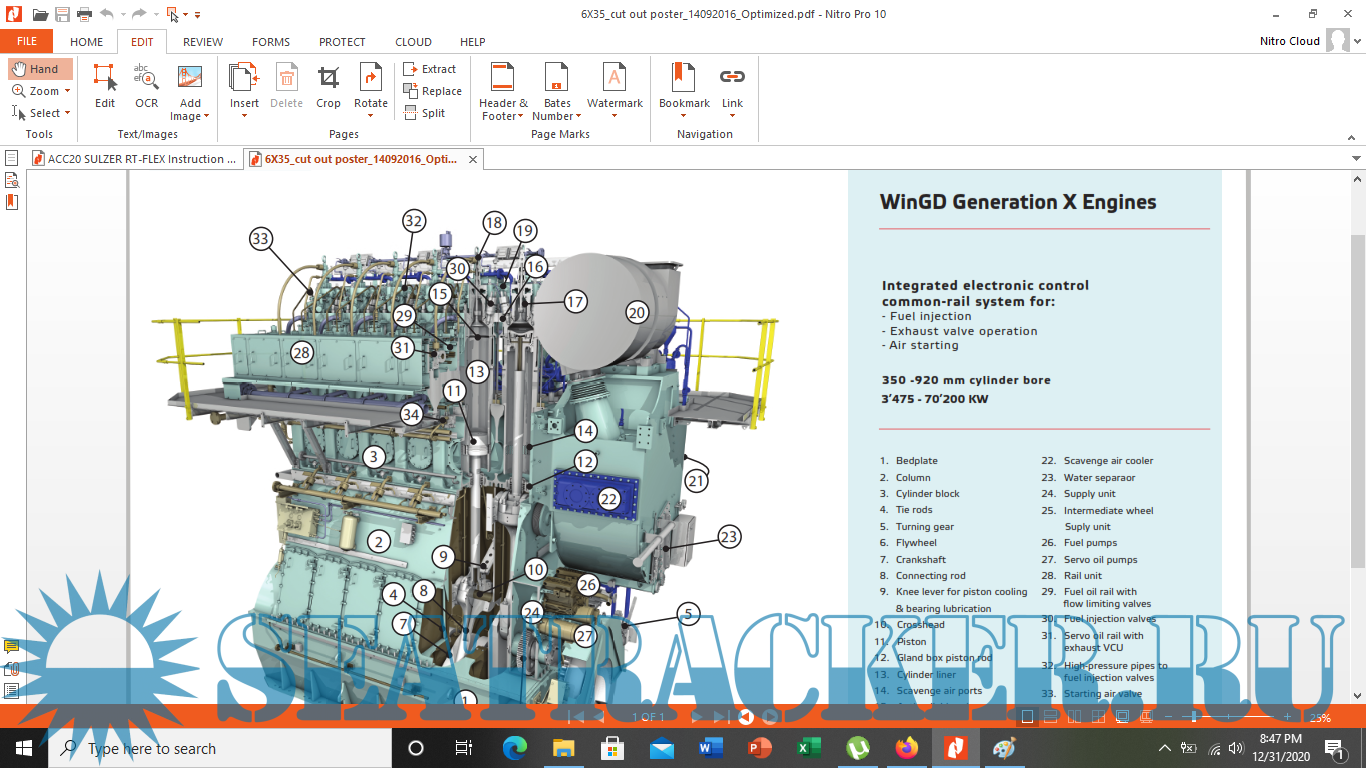Click the Link tool icon

pyautogui.click(x=732, y=86)
